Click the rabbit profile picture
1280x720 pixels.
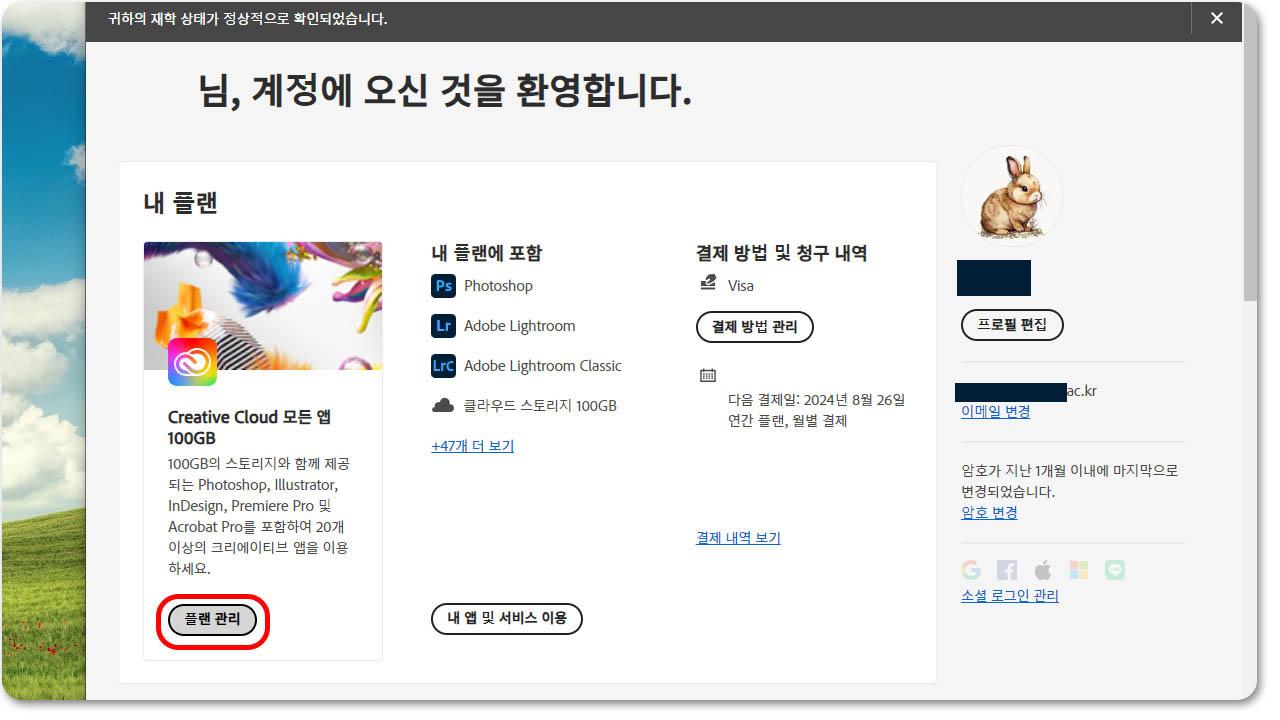point(1012,197)
